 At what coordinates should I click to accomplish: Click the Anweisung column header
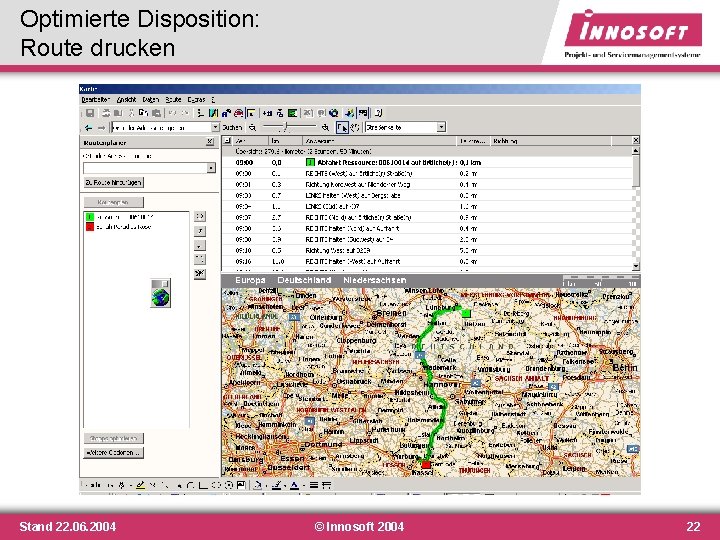380,141
